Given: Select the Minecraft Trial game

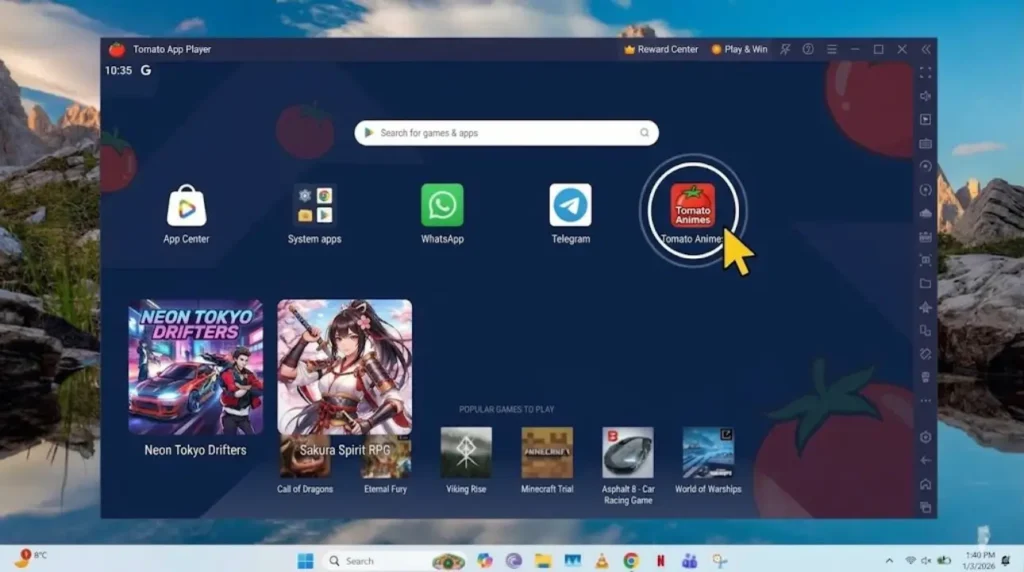Looking at the screenshot, I should [x=547, y=453].
